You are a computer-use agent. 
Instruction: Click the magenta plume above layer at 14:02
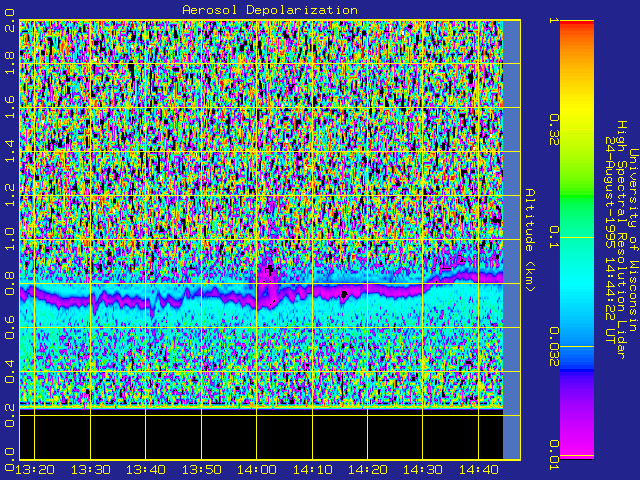(268, 276)
